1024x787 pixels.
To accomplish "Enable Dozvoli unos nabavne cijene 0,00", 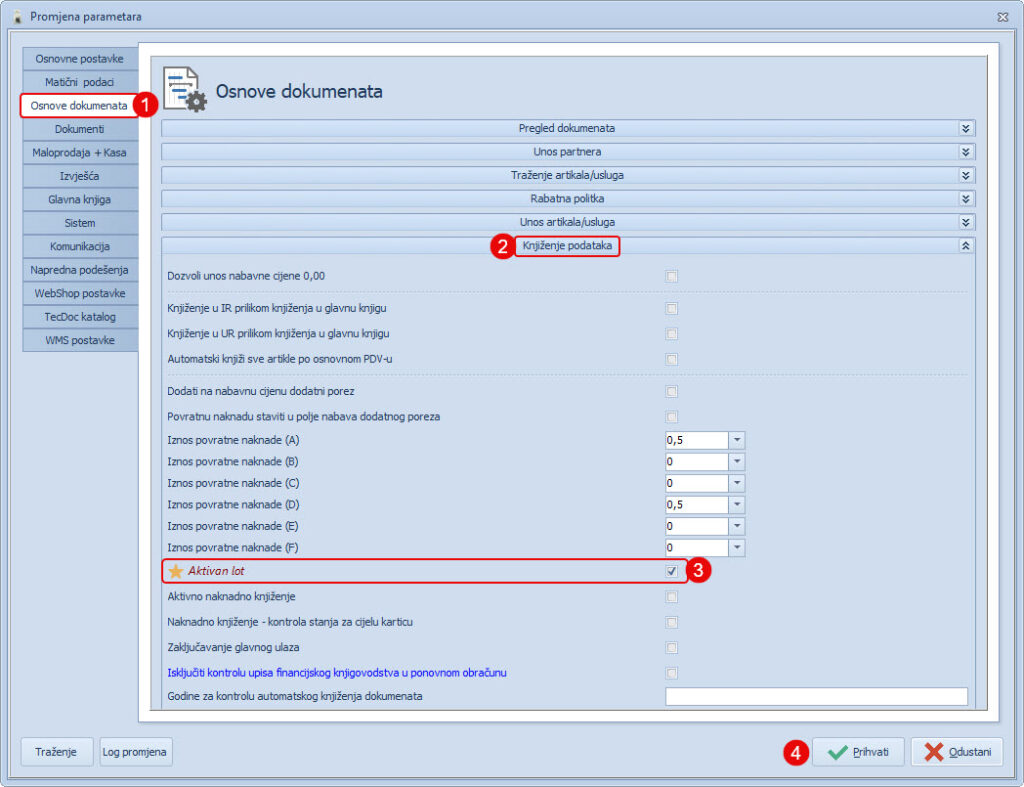I will click(672, 276).
